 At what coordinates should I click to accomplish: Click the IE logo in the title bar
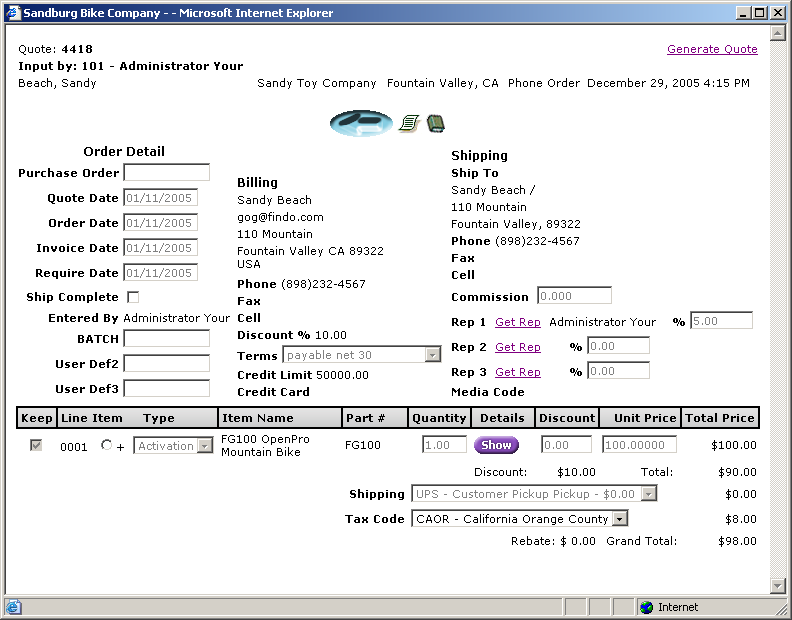point(12,13)
